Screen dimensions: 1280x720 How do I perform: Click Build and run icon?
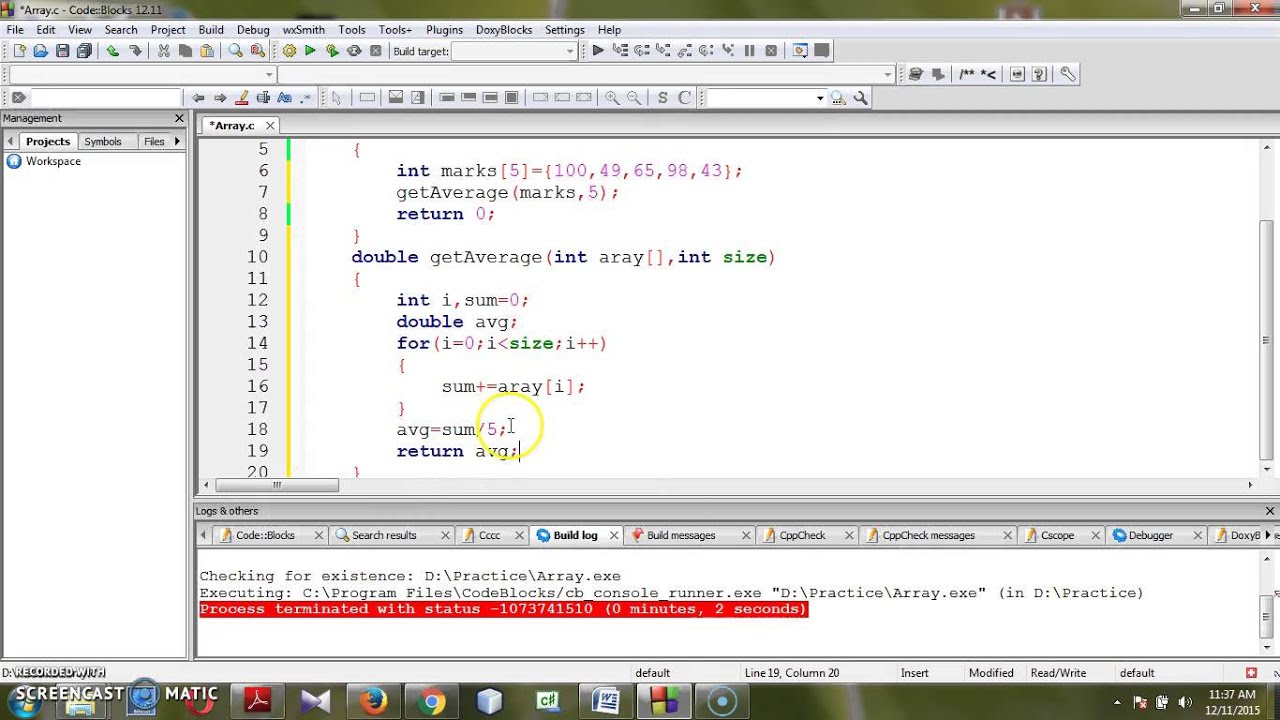click(332, 51)
